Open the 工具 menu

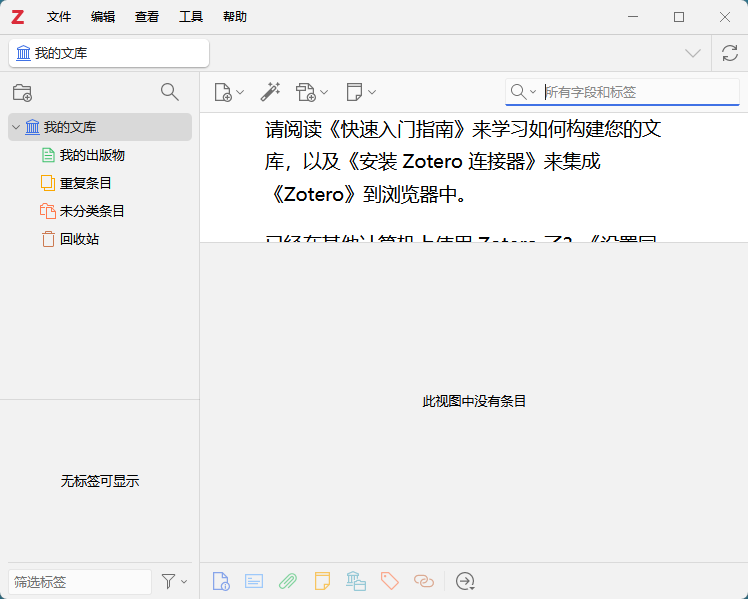(191, 17)
